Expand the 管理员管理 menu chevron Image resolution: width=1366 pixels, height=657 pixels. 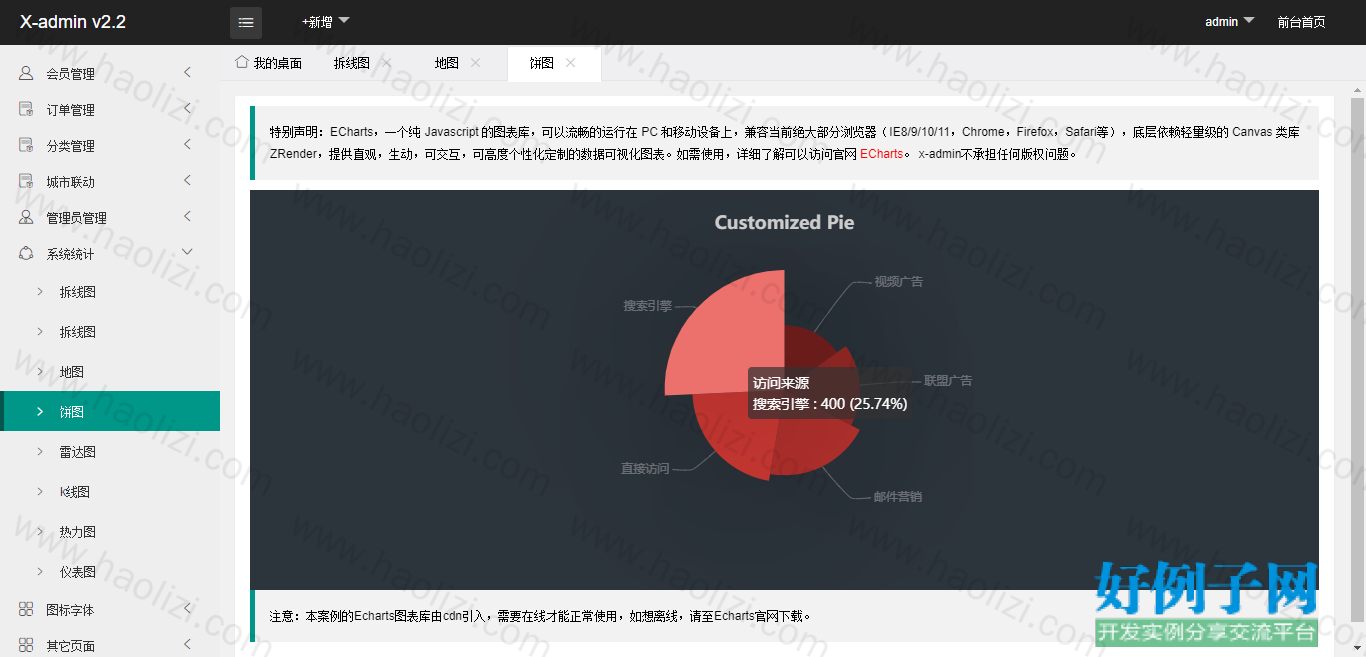[x=187, y=216]
